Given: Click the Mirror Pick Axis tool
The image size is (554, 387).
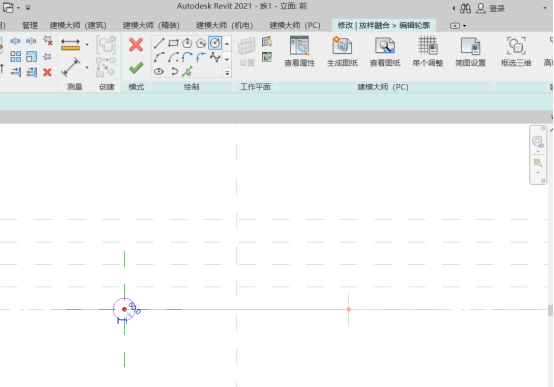Looking at the screenshot, I should point(15,41).
